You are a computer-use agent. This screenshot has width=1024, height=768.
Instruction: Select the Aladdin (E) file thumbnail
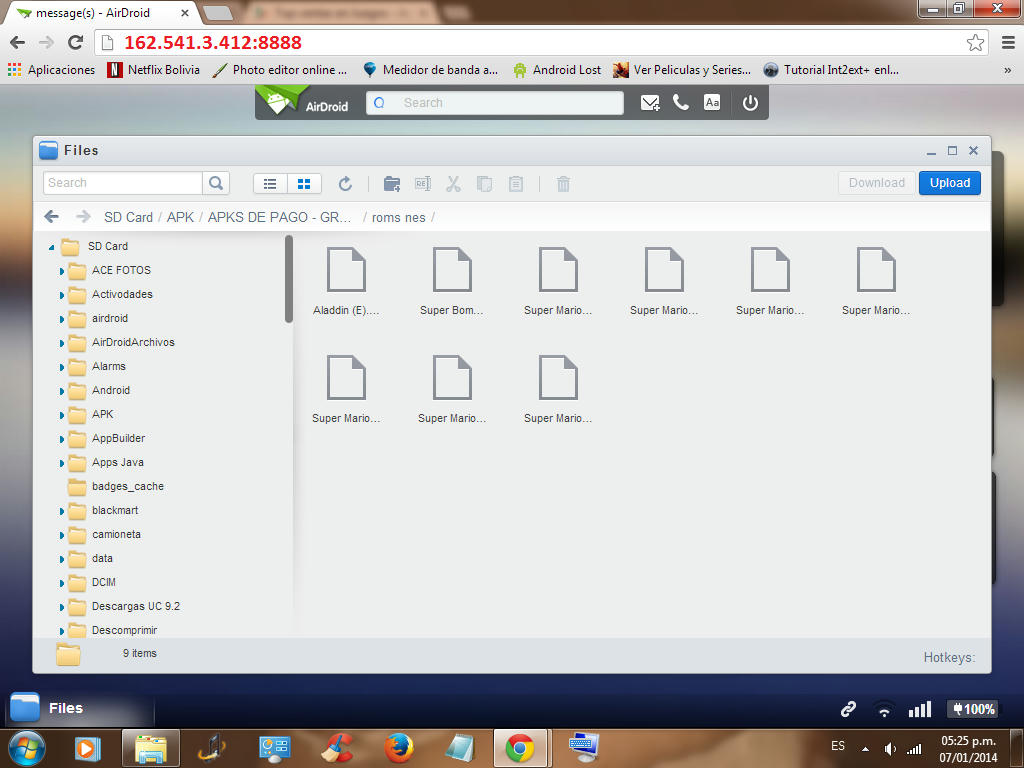tap(346, 270)
